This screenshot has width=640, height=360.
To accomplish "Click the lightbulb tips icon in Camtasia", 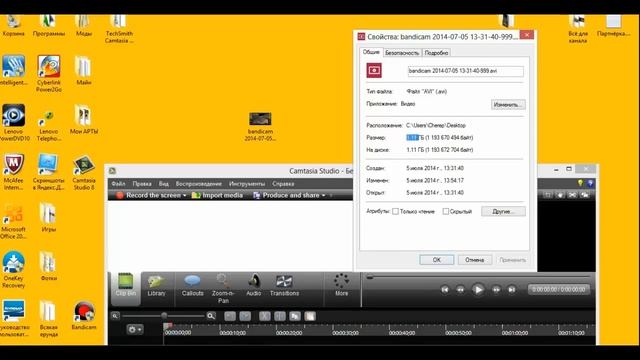I will (x=580, y=184).
